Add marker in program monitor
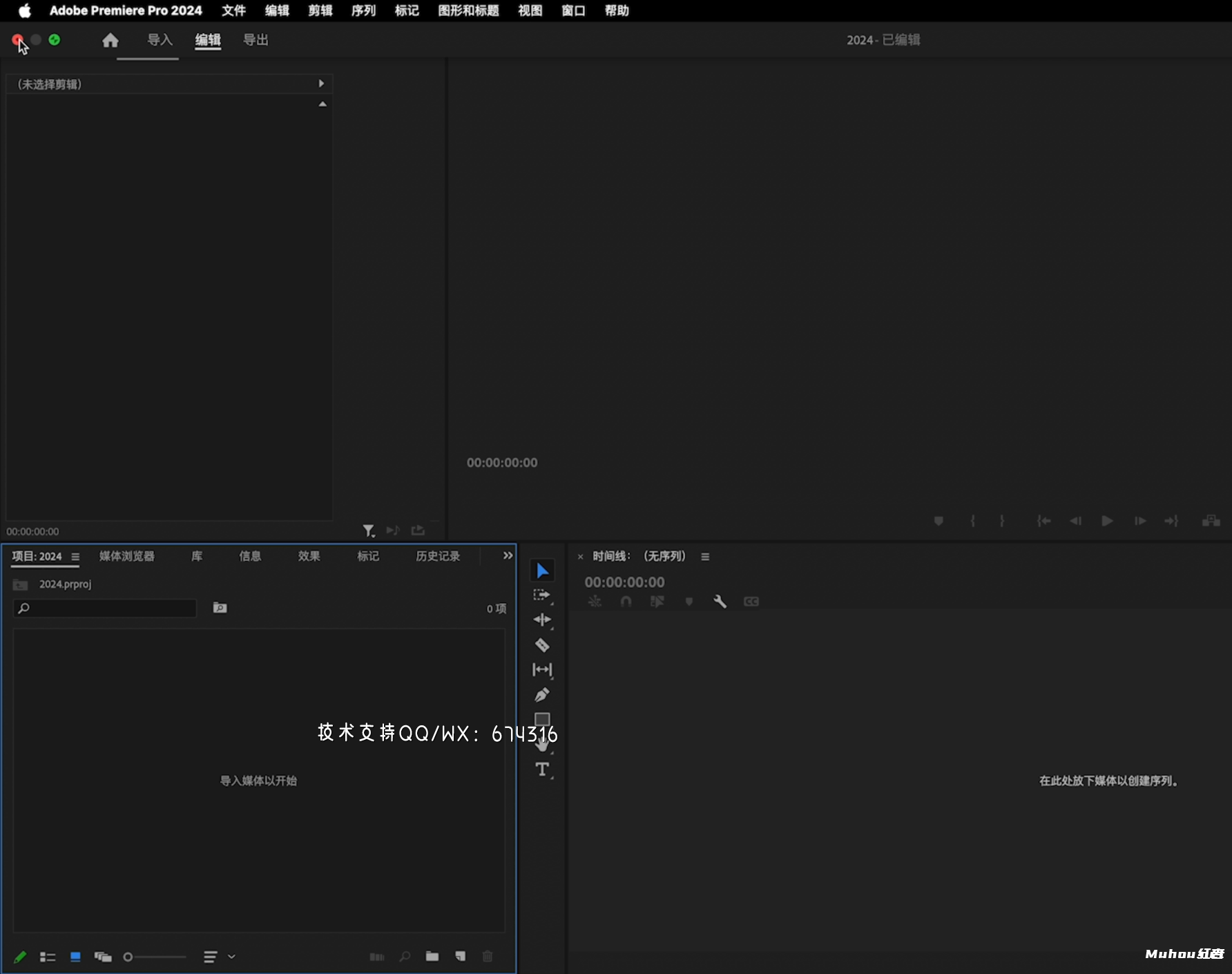Screen dimensions: 1232x974 click(x=939, y=521)
